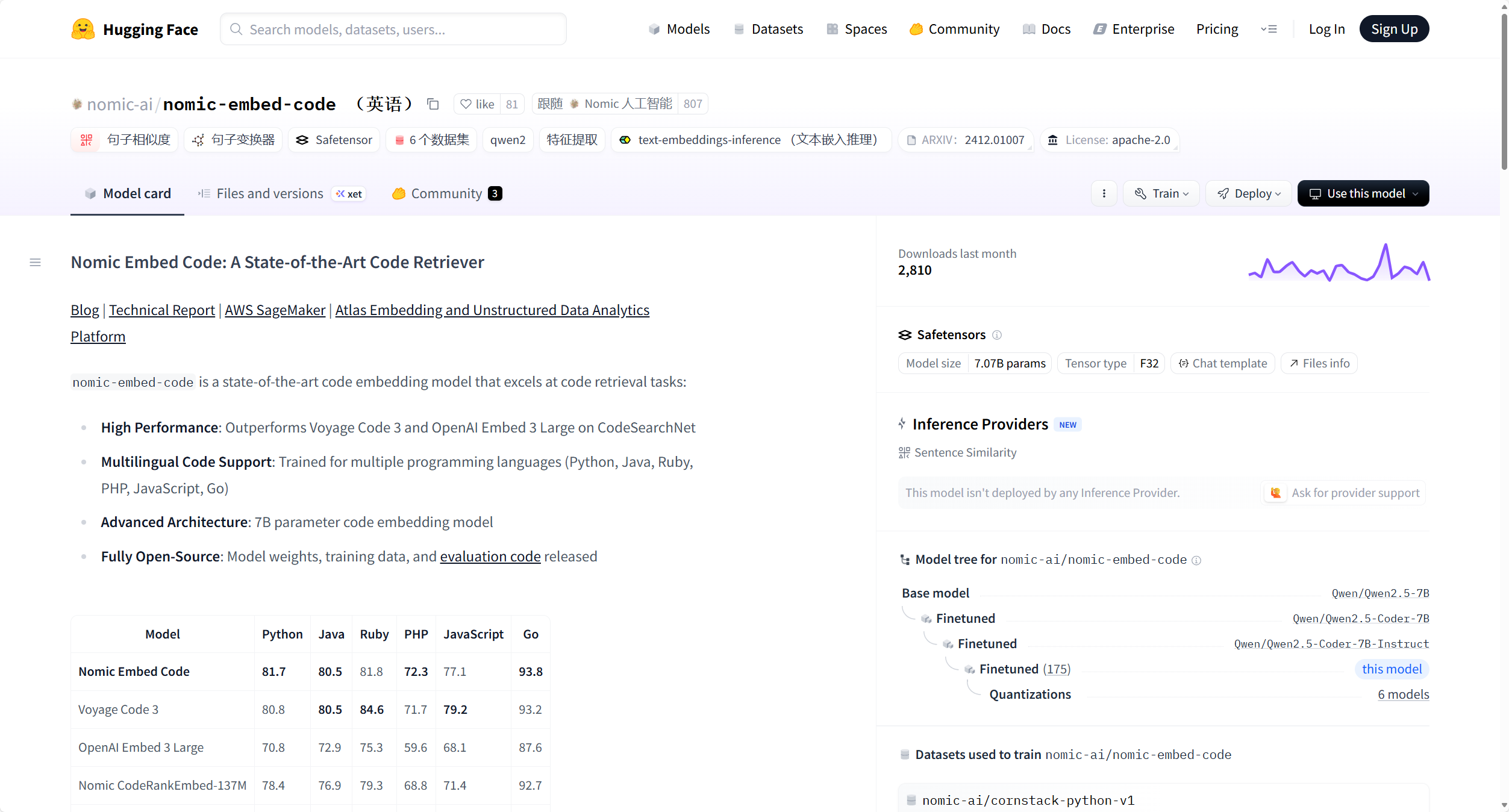1509x812 pixels.
Task: Click the nomic-ai owner name in the title
Action: 120,104
